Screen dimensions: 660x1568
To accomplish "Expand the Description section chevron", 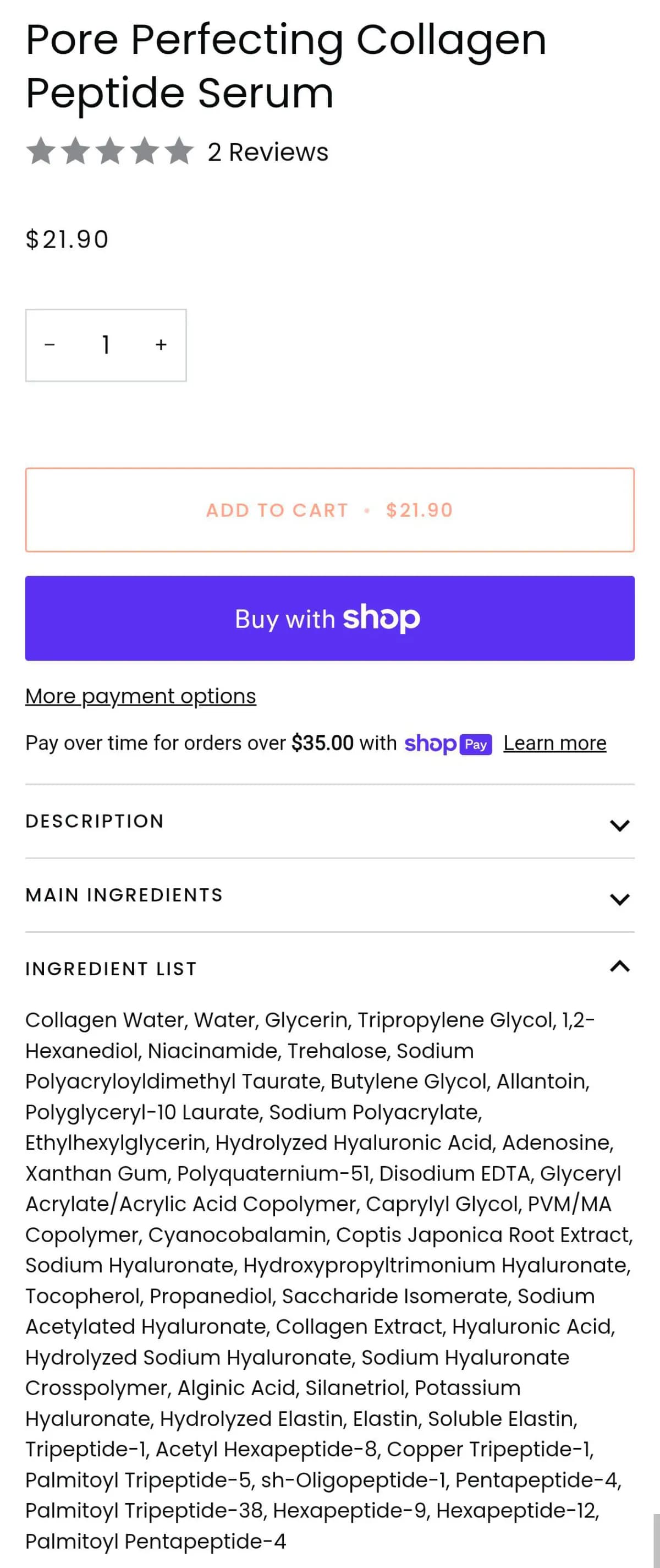I will pos(619,826).
